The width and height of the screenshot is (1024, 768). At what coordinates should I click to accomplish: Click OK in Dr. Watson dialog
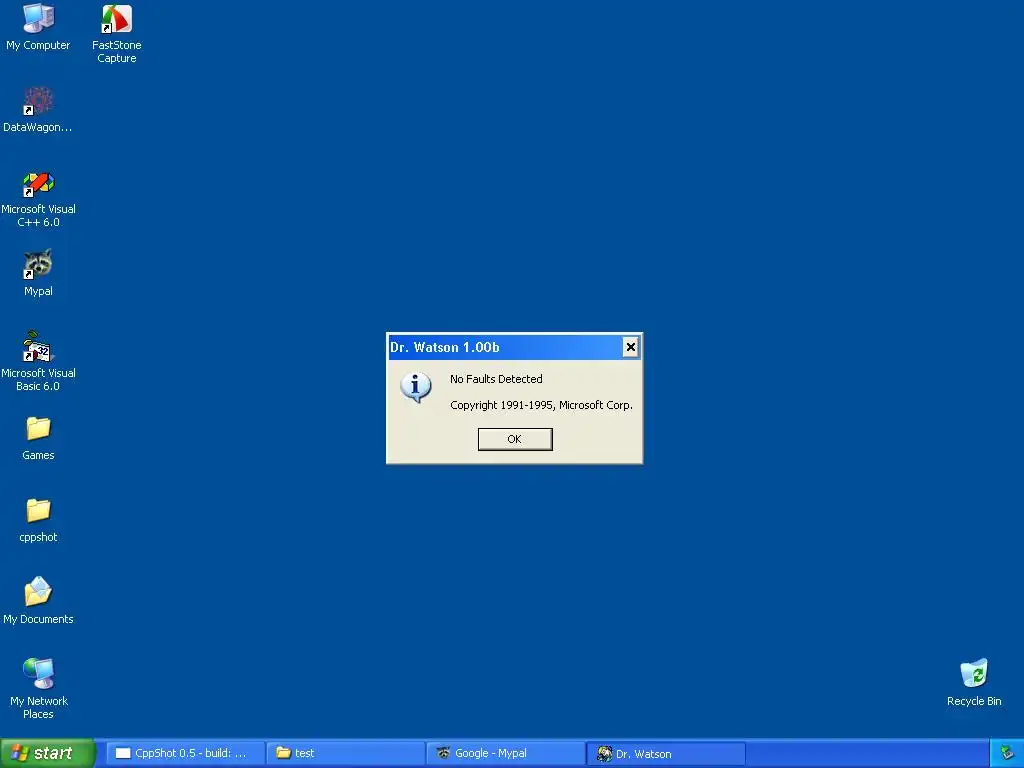[515, 439]
